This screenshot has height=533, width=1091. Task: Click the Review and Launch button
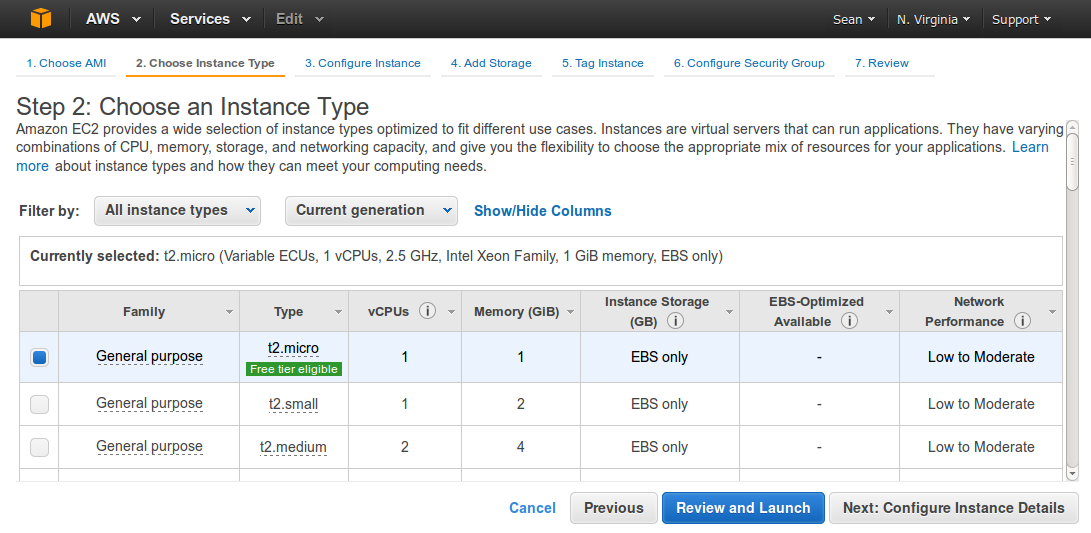(743, 508)
